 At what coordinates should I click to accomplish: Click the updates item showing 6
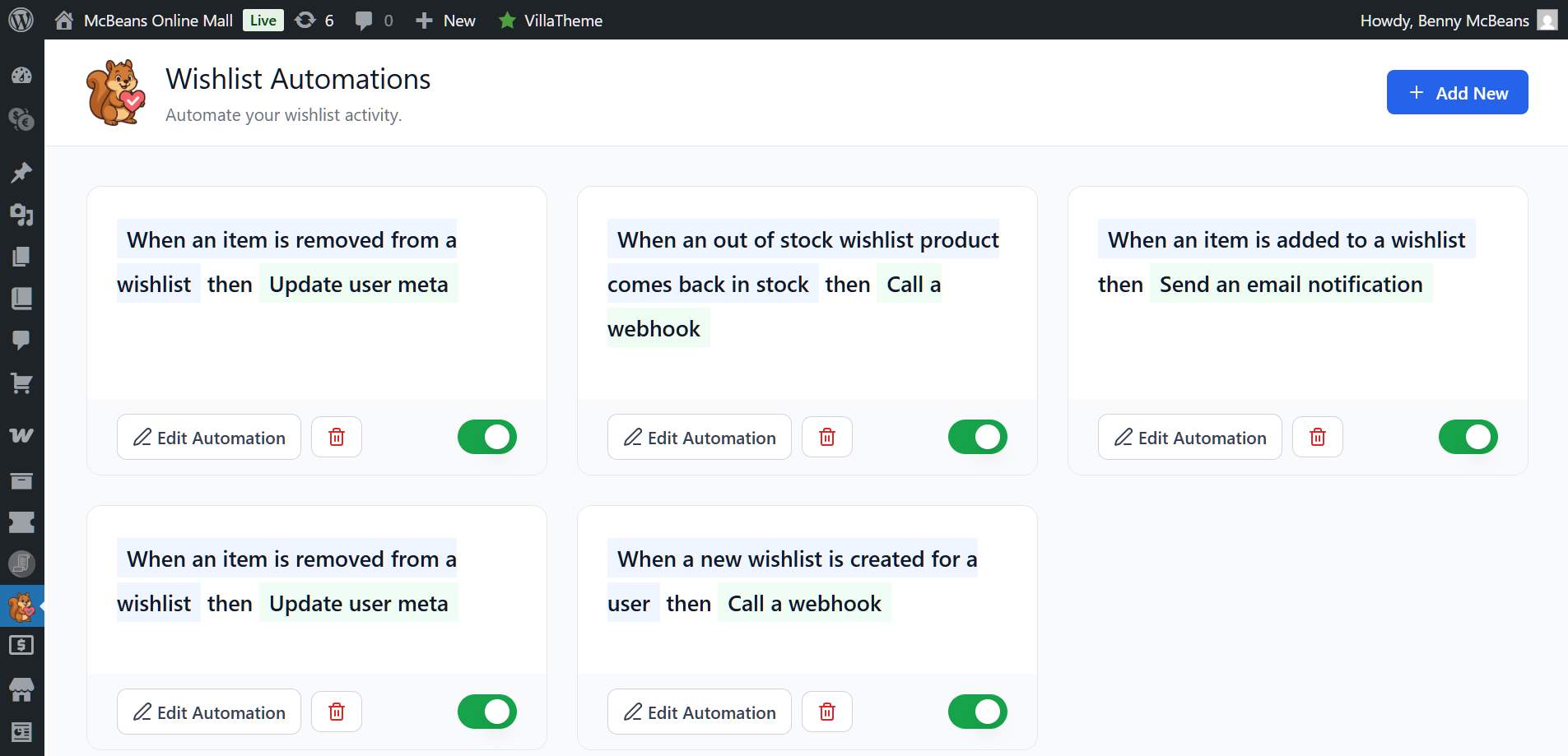click(x=314, y=20)
